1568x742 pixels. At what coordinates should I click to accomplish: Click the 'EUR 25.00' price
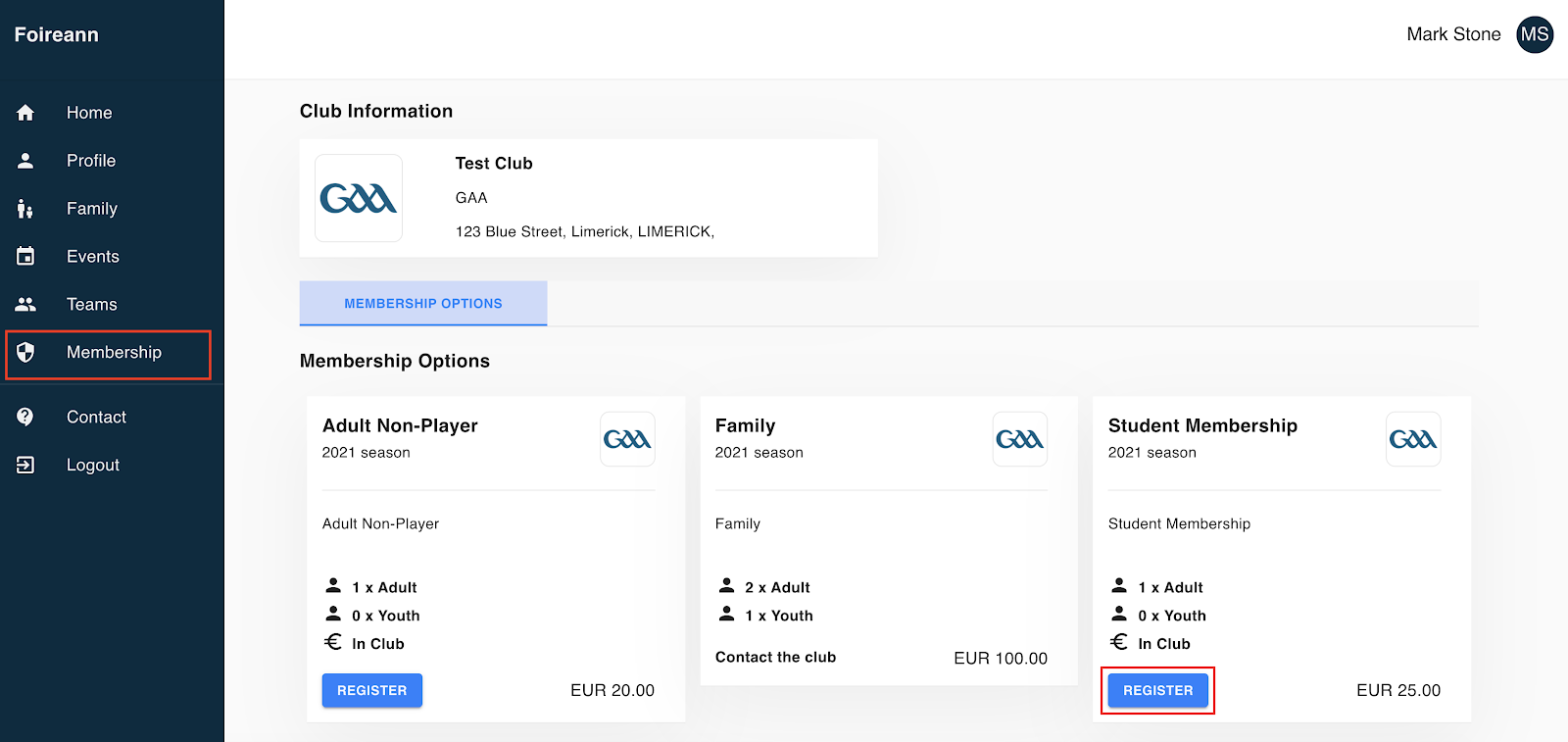click(1398, 690)
